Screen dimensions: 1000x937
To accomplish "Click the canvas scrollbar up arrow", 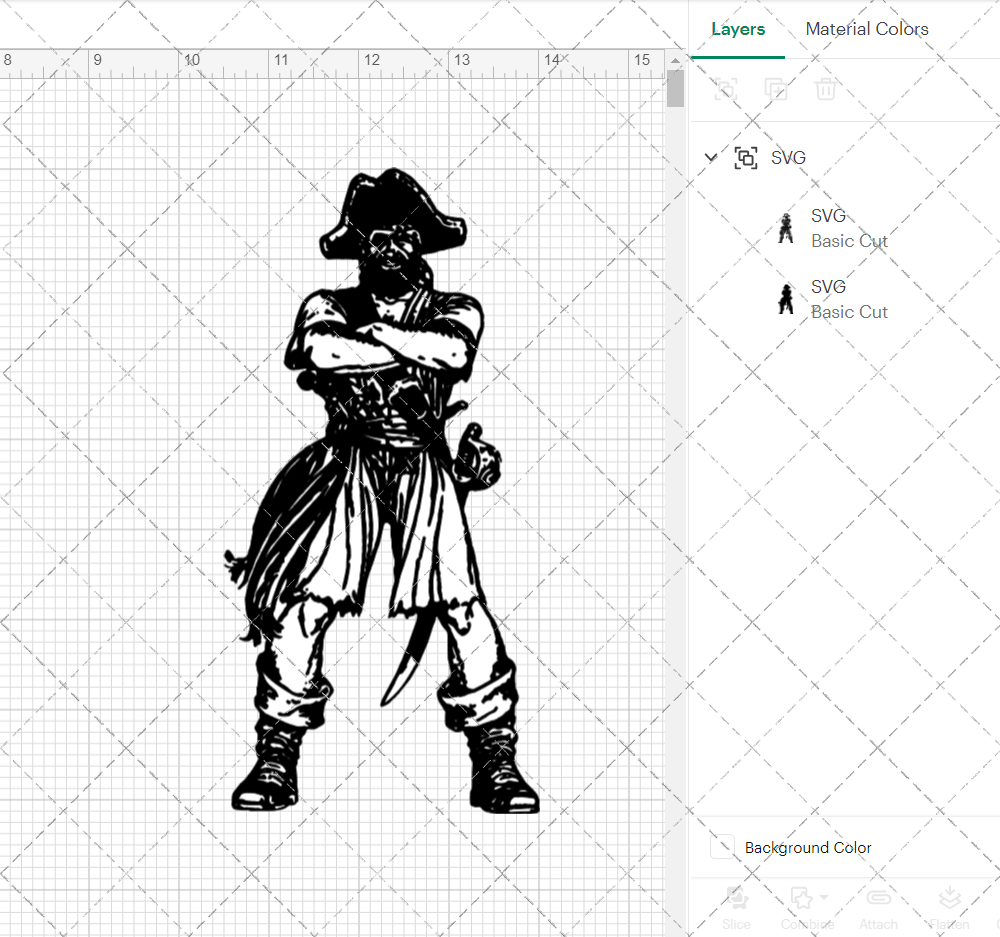I will 675,61.
